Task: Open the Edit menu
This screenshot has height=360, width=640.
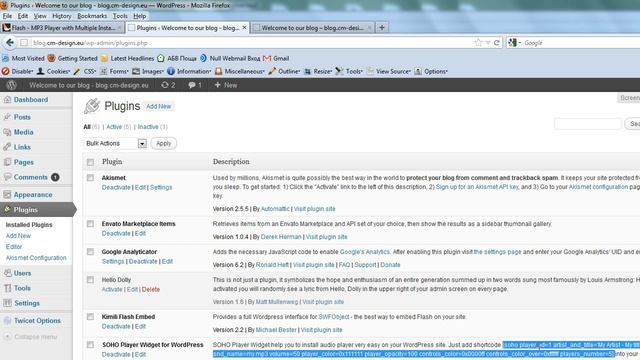Action: click(x=23, y=16)
